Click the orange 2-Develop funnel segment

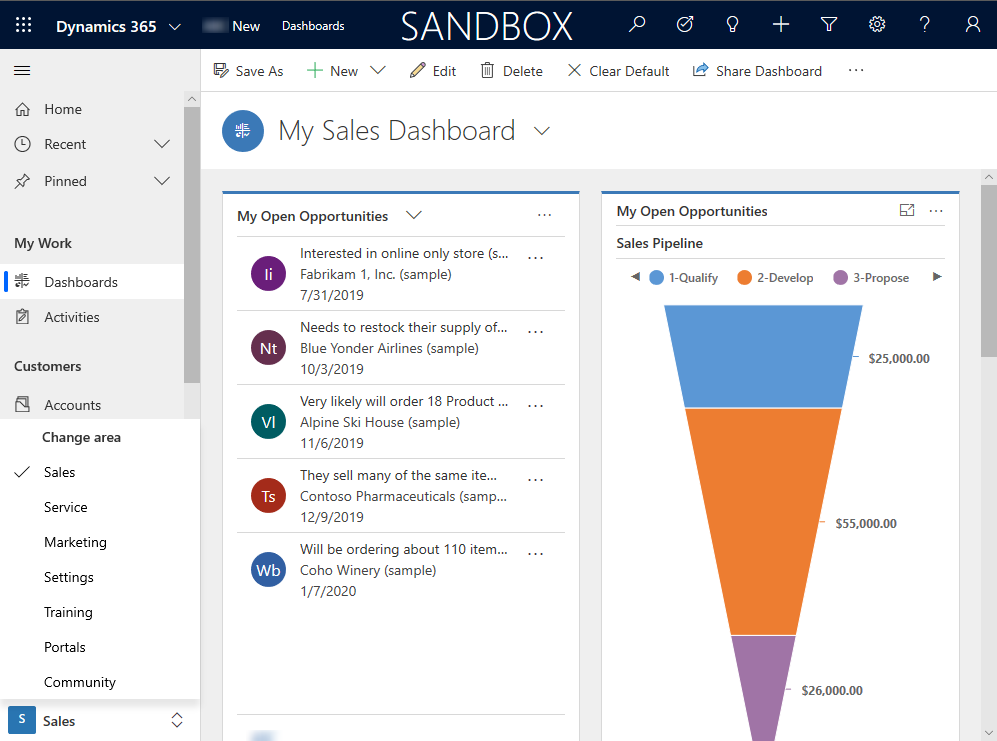[x=763, y=520]
